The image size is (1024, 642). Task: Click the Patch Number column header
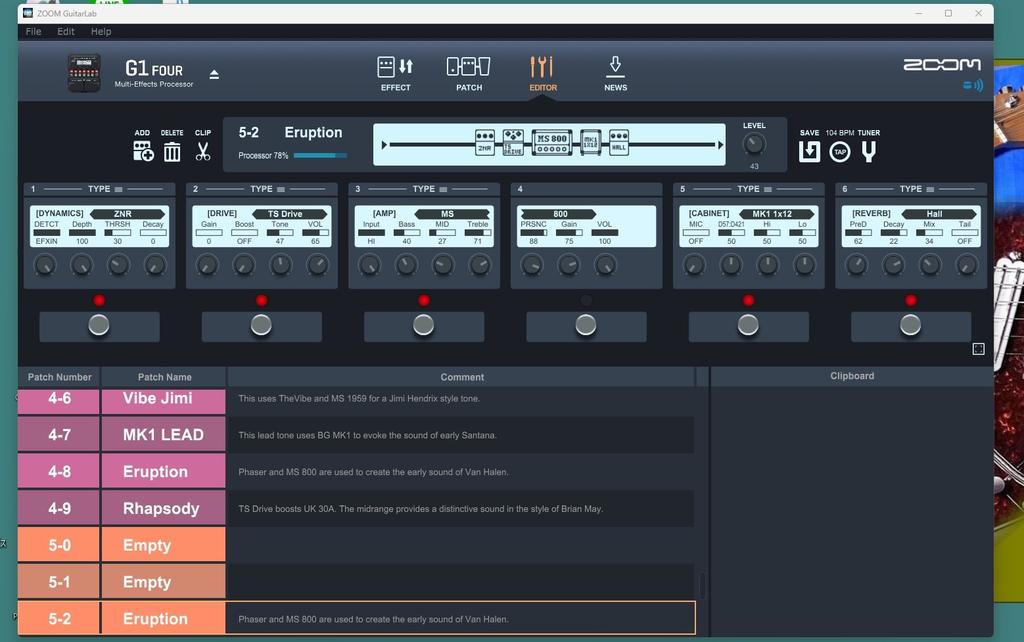(59, 377)
